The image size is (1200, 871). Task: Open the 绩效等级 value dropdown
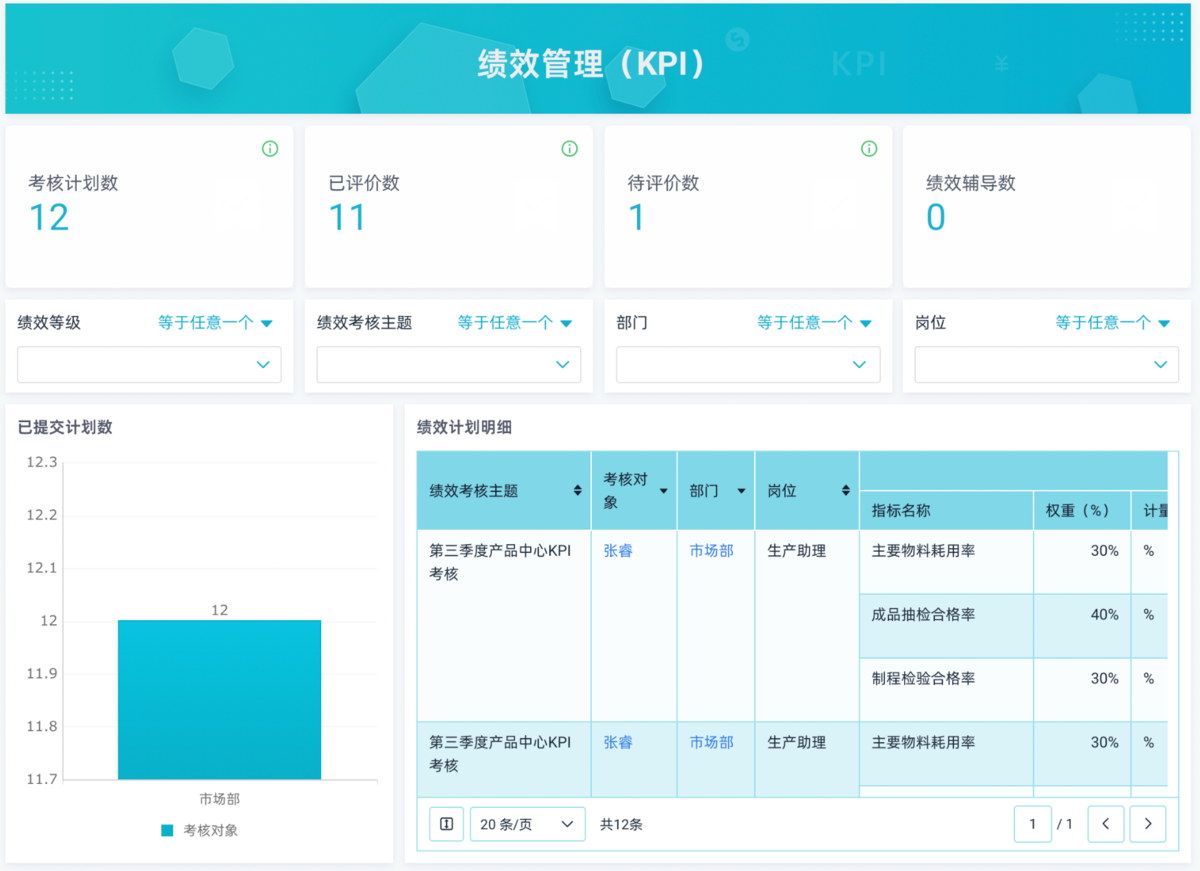point(149,365)
